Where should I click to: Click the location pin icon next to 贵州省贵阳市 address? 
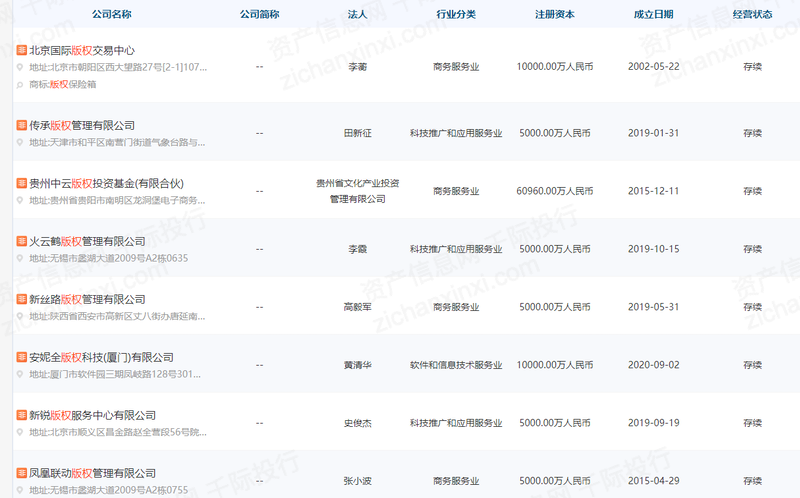pyautogui.click(x=20, y=201)
